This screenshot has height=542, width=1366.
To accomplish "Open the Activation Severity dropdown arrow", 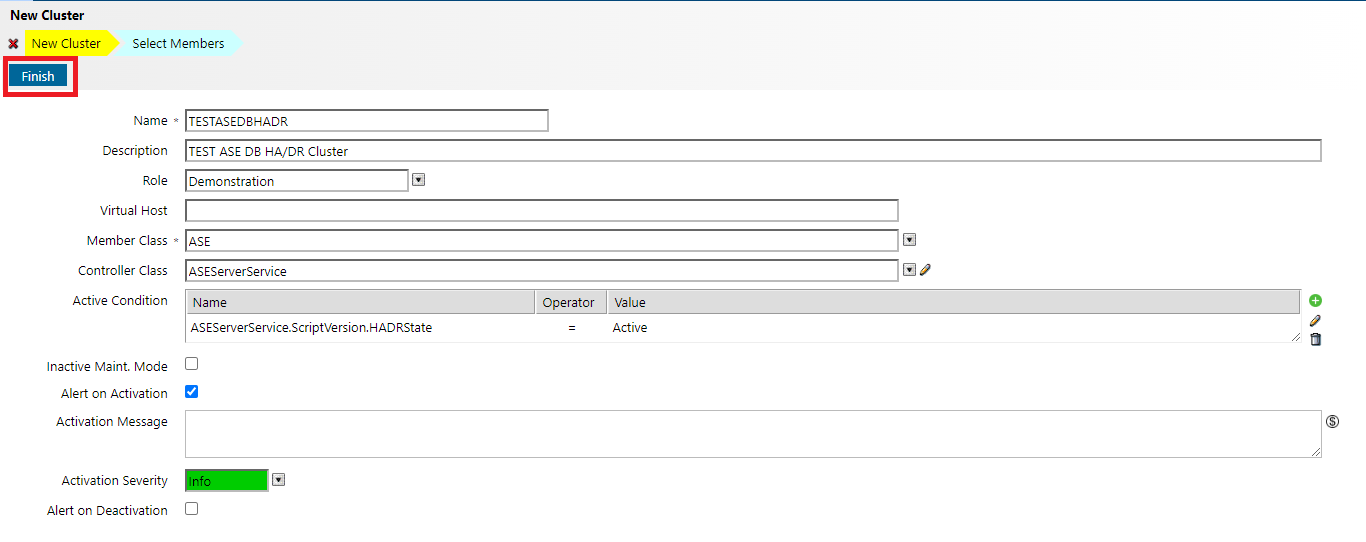I will (279, 480).
